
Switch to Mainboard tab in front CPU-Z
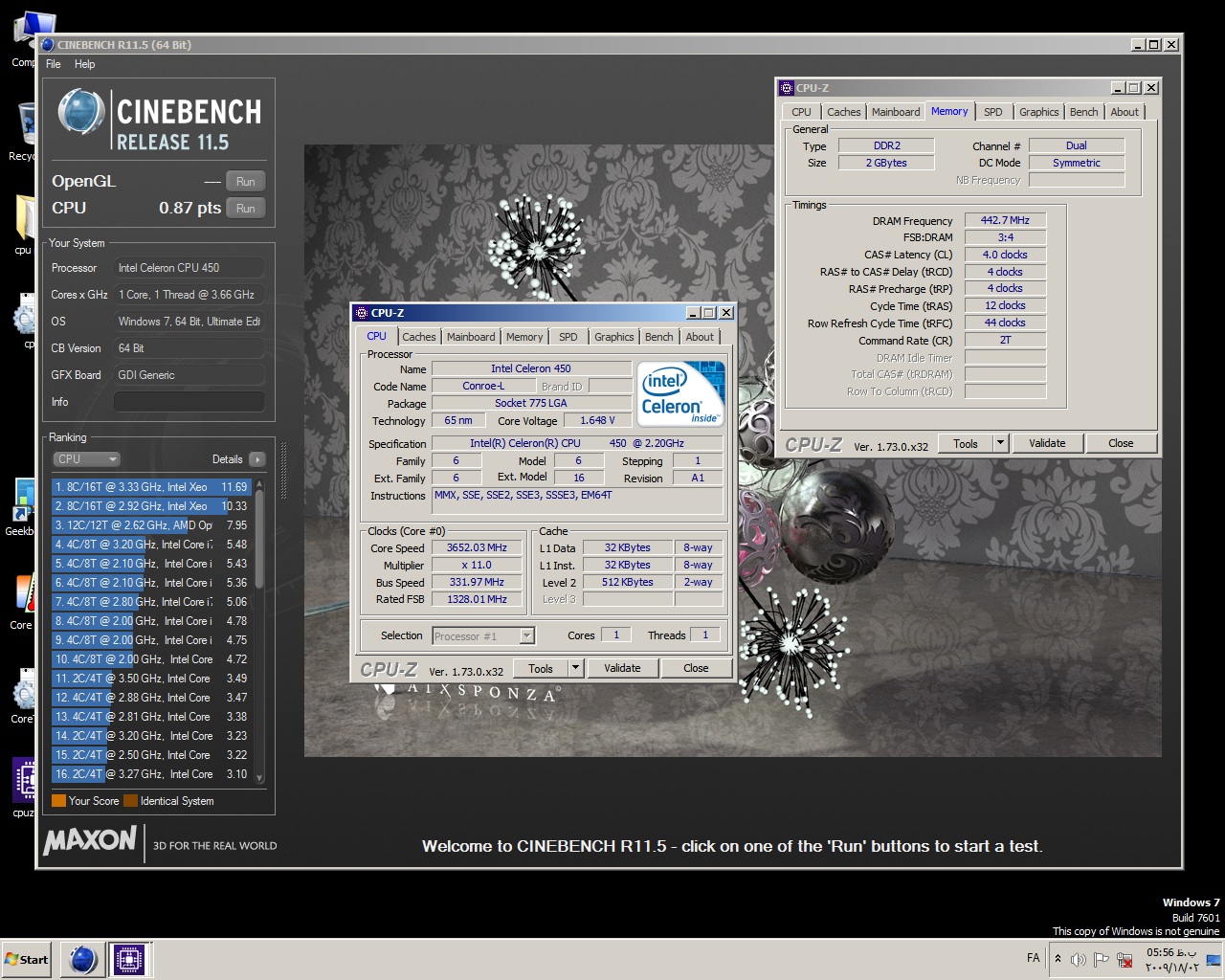(x=471, y=337)
